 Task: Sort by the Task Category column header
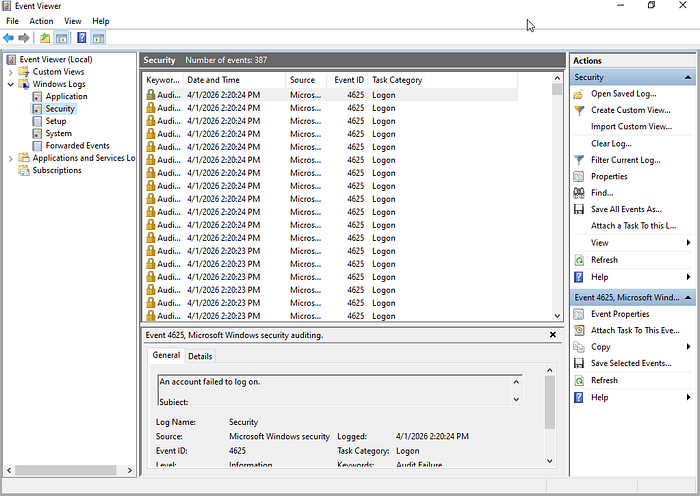coord(443,80)
